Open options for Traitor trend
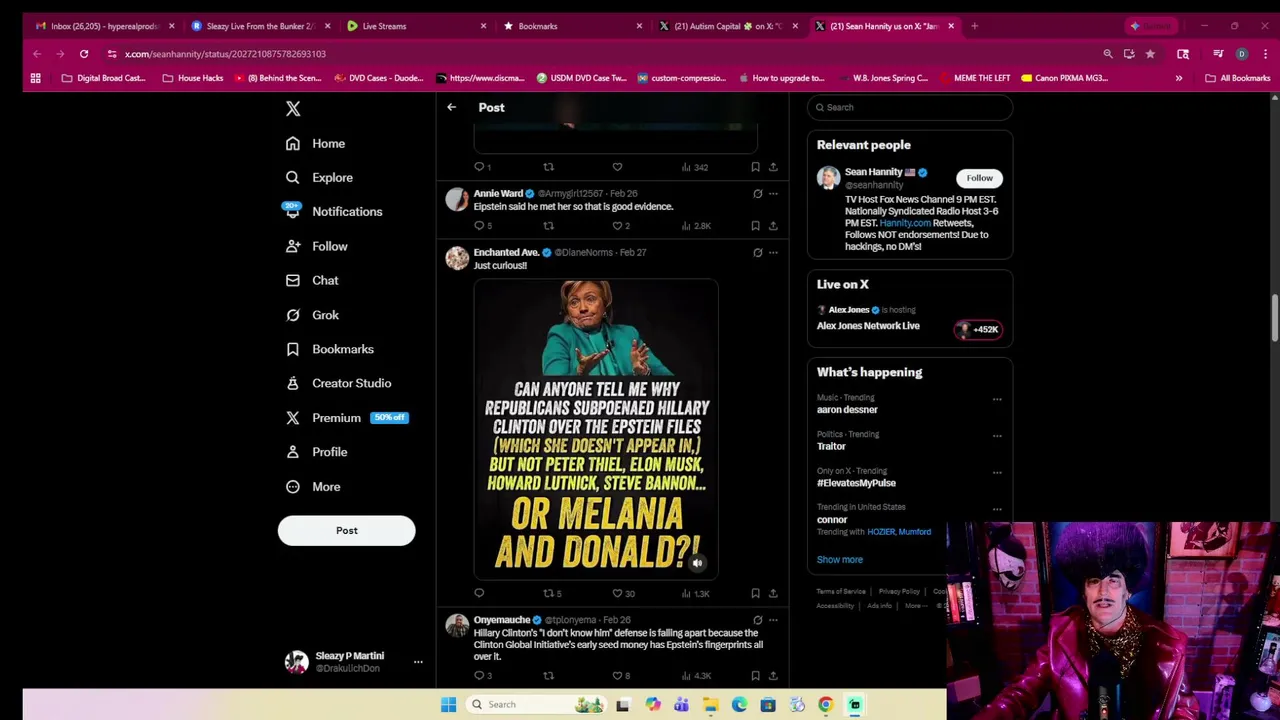This screenshot has width=1280, height=720. click(997, 436)
